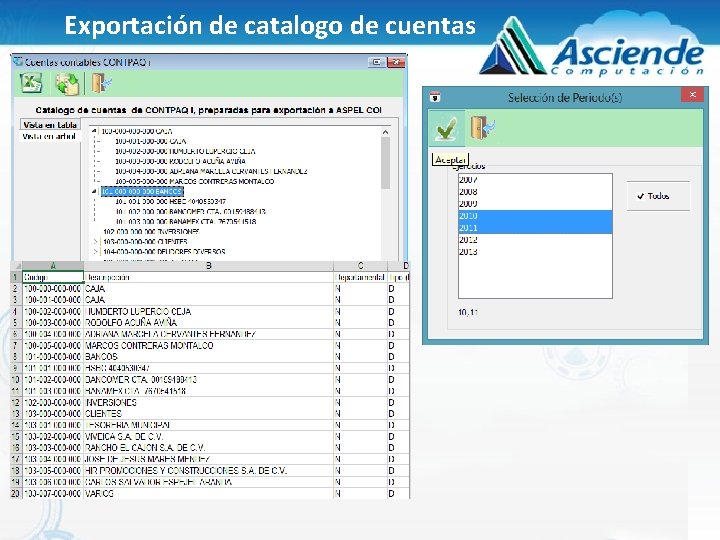This screenshot has height=540, width=720.
Task: Click the tree view vertical scrollbar thumb
Action: point(385,163)
